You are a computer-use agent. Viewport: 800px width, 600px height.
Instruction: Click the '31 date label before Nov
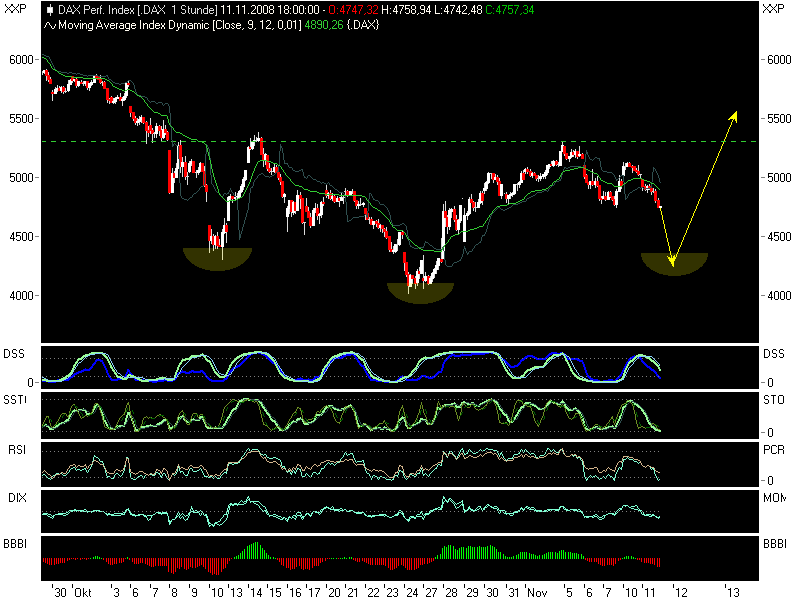tap(513, 592)
